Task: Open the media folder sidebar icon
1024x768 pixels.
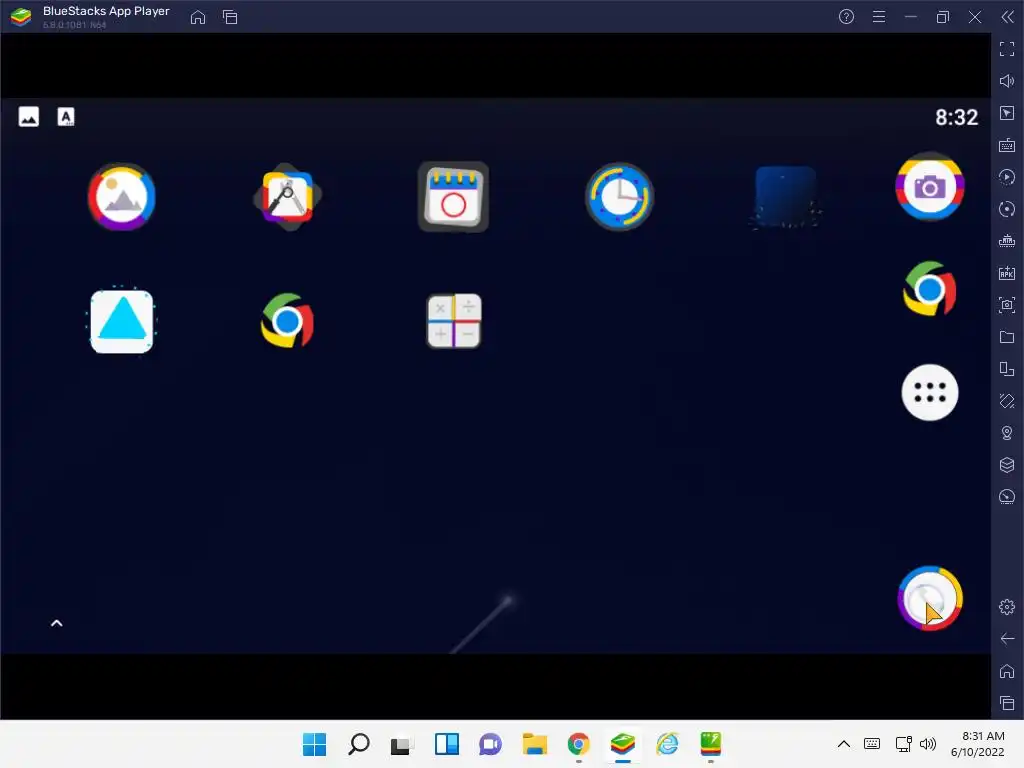Action: (1007, 337)
